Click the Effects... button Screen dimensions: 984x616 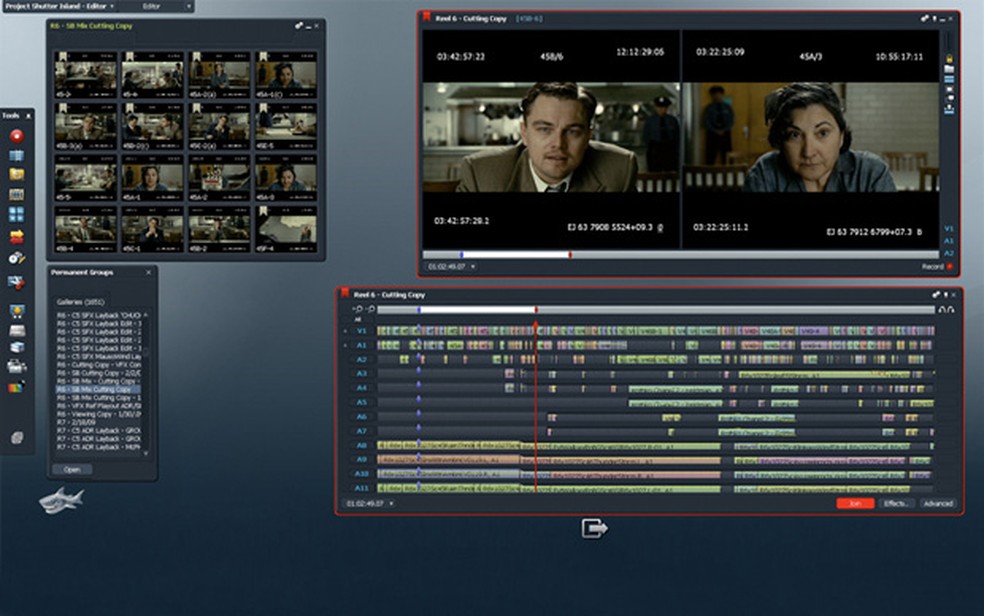click(x=896, y=503)
